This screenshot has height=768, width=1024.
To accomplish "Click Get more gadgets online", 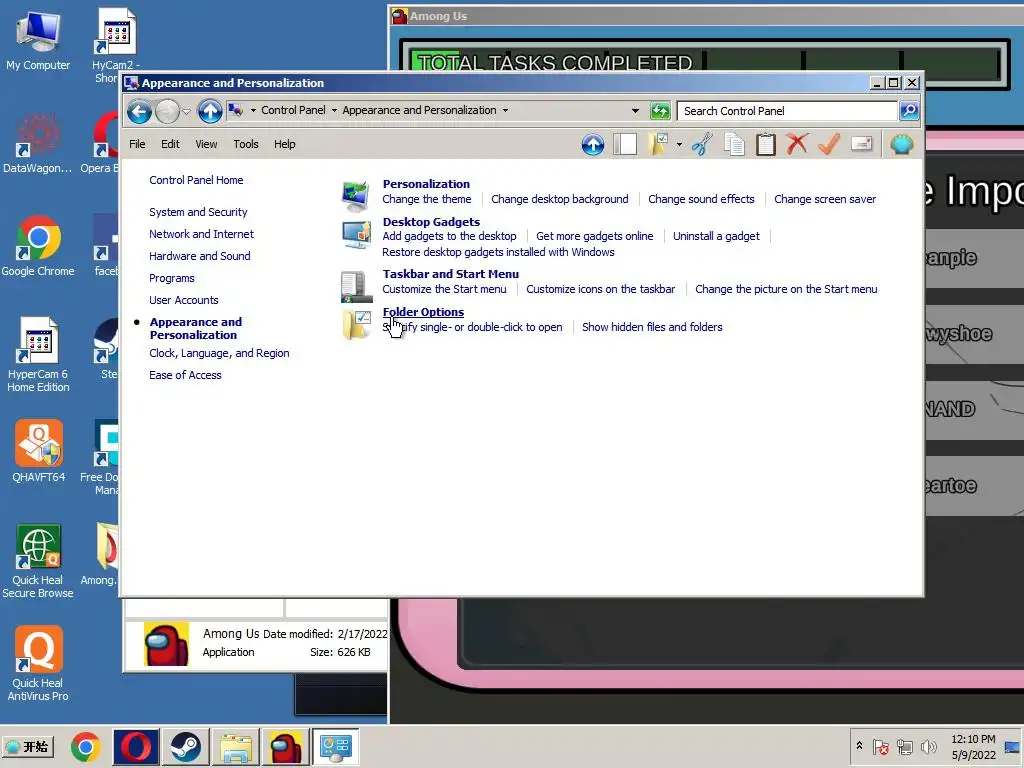I will [594, 236].
